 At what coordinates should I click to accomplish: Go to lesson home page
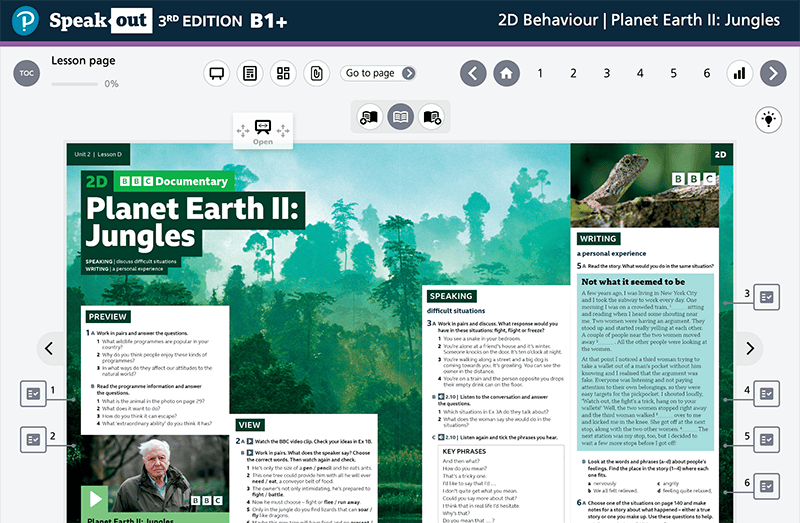tap(507, 73)
